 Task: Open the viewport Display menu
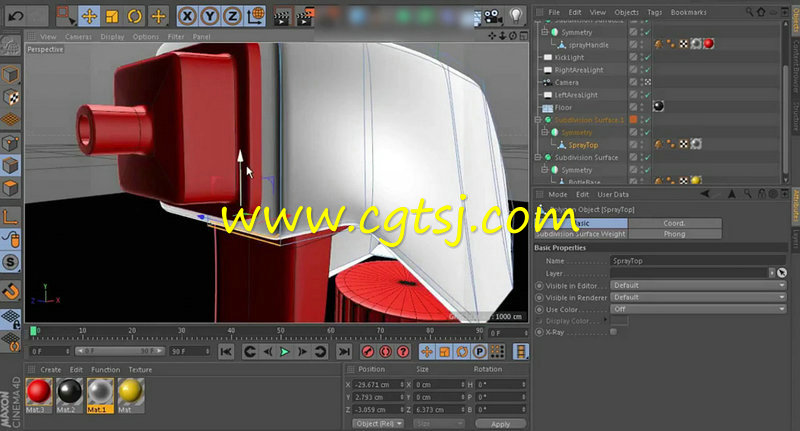(112, 37)
